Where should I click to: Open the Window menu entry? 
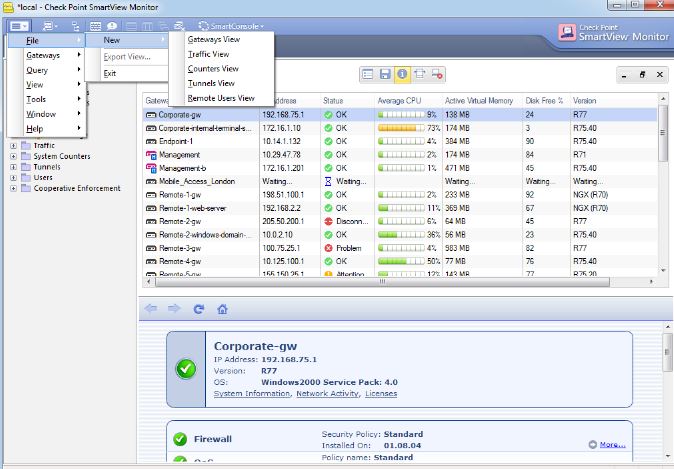(47, 114)
